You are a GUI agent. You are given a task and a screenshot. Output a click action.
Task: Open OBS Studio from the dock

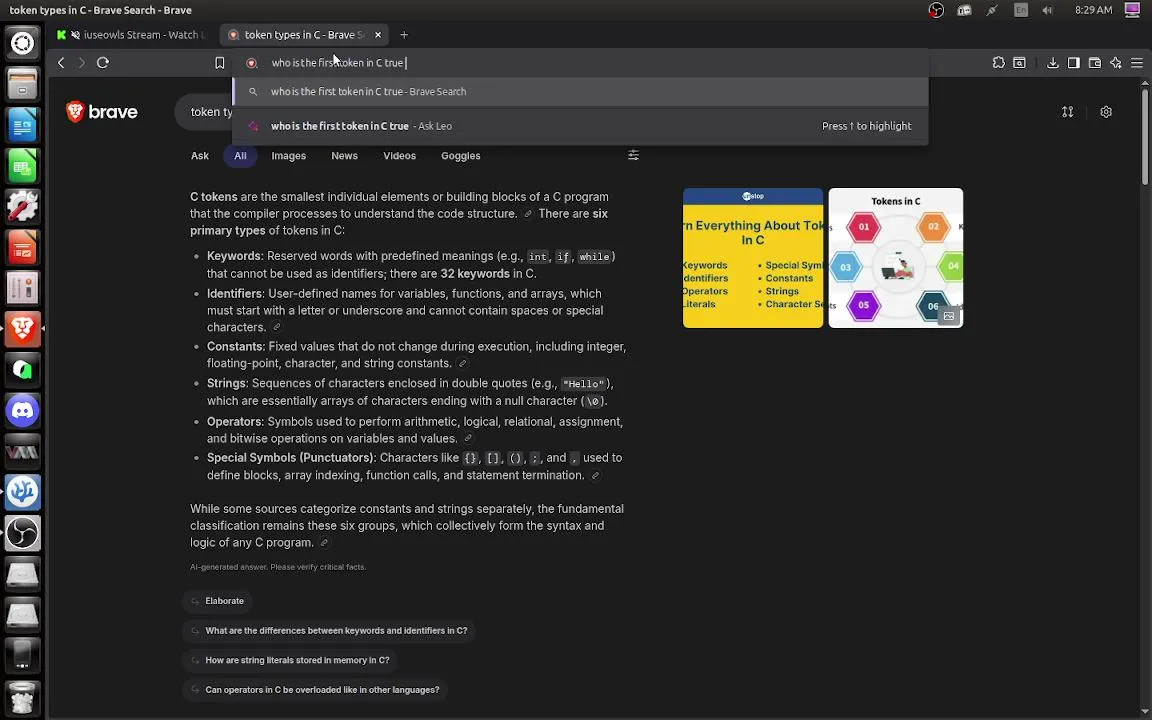(x=22, y=533)
